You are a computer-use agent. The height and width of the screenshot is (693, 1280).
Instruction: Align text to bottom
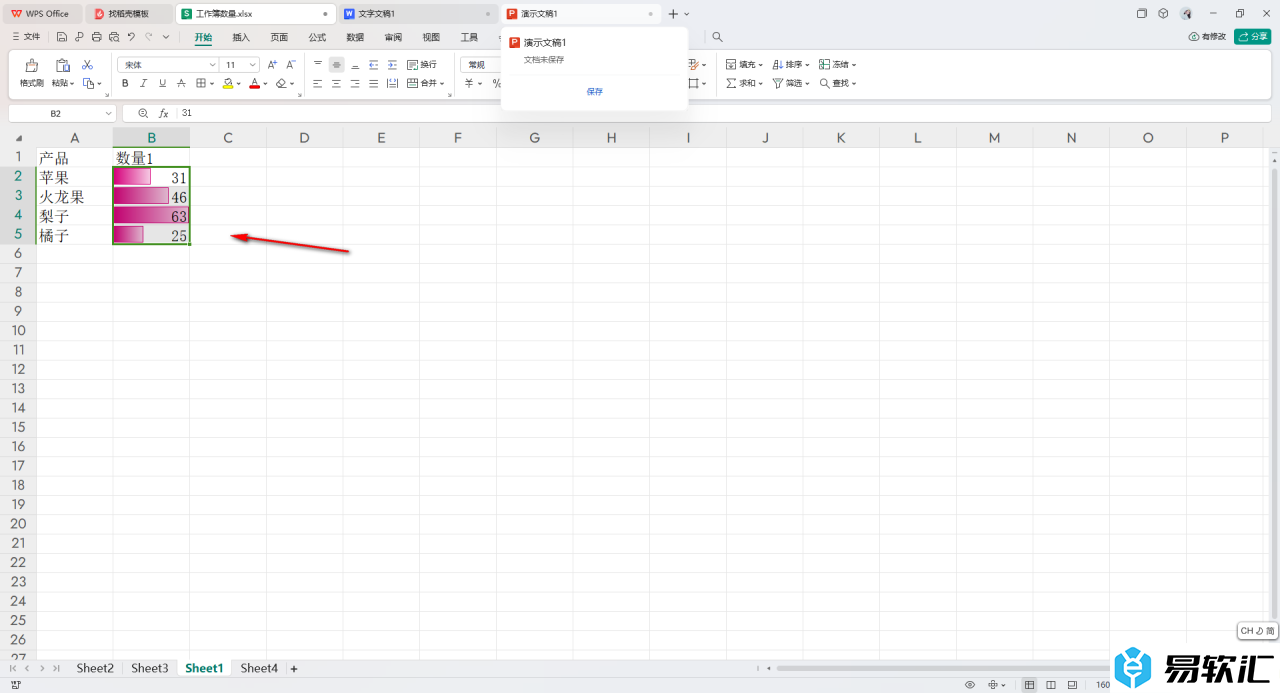point(355,64)
